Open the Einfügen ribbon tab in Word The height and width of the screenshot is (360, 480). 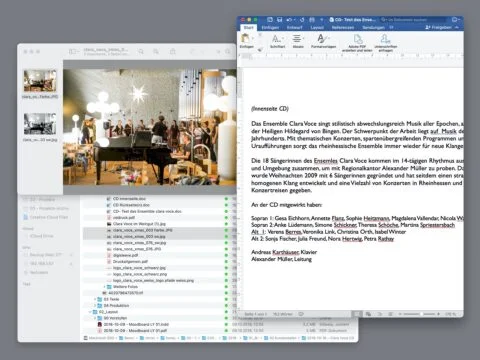point(270,27)
